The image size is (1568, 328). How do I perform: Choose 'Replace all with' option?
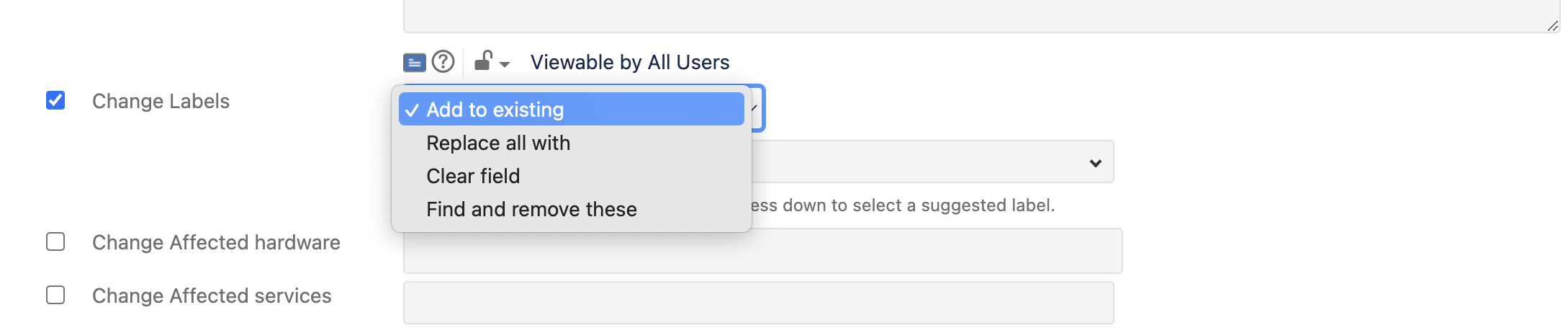(498, 143)
